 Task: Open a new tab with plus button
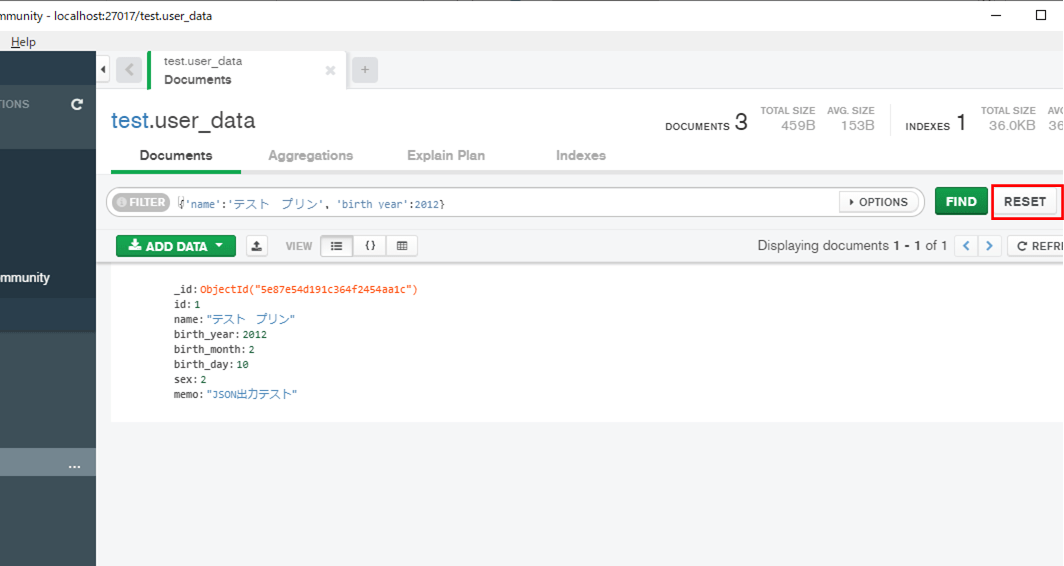[x=364, y=70]
